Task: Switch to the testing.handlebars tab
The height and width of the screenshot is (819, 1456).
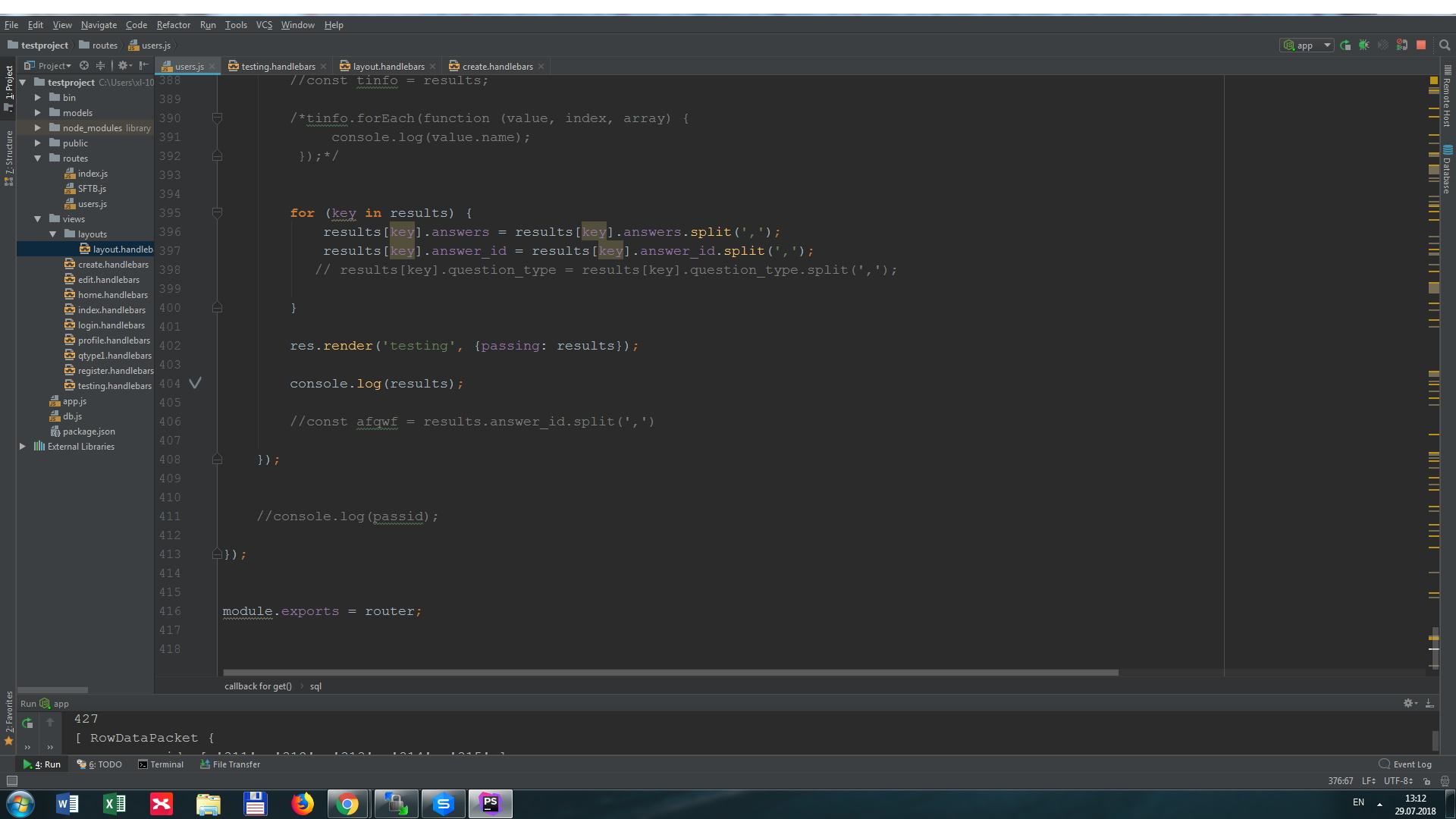Action: 278,67
